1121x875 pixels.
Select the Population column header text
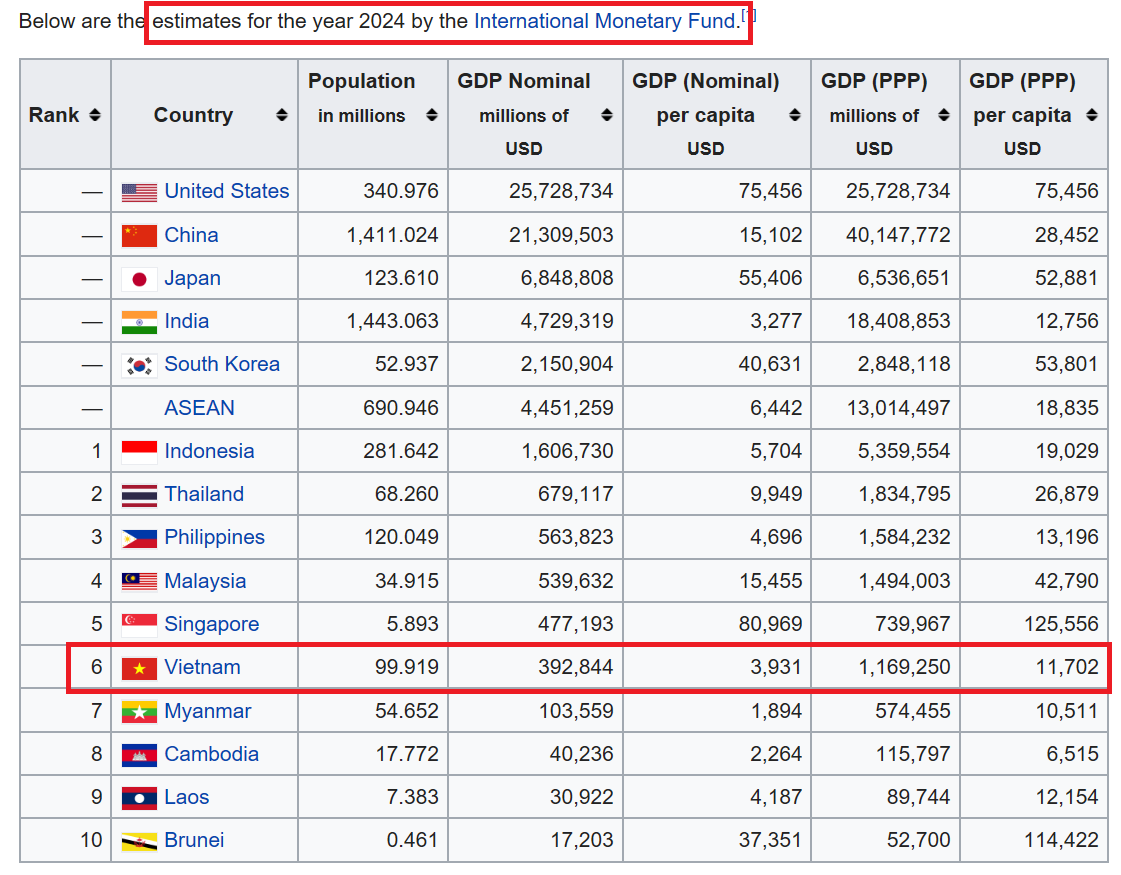click(x=362, y=81)
